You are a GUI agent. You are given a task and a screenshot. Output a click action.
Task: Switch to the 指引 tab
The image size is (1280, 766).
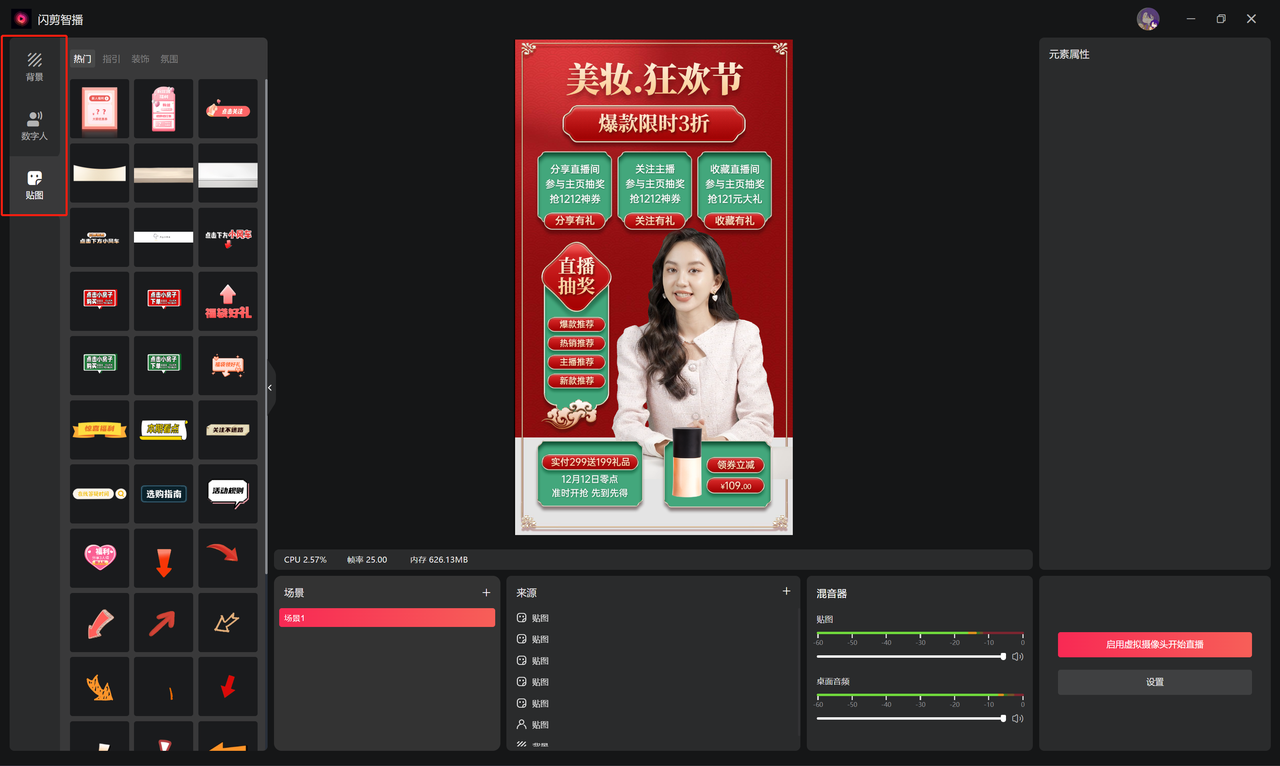coord(111,58)
